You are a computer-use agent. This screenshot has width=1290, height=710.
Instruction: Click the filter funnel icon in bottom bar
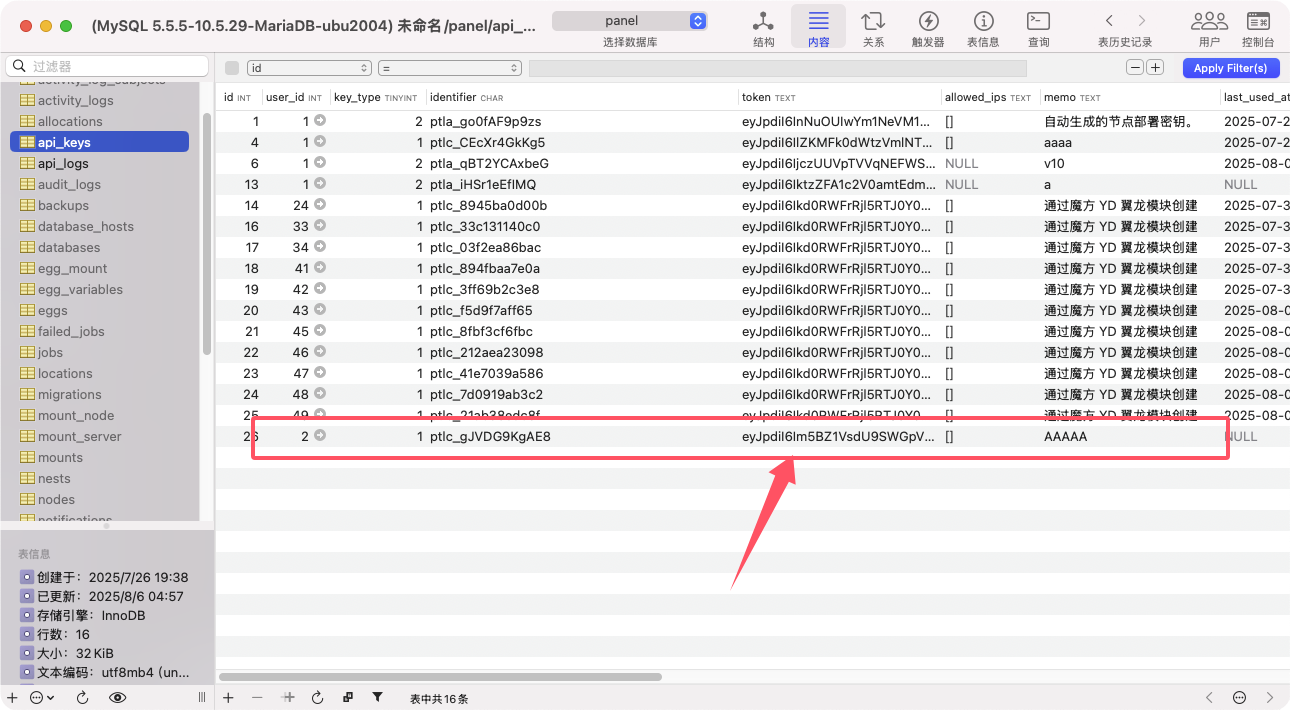coord(377,697)
